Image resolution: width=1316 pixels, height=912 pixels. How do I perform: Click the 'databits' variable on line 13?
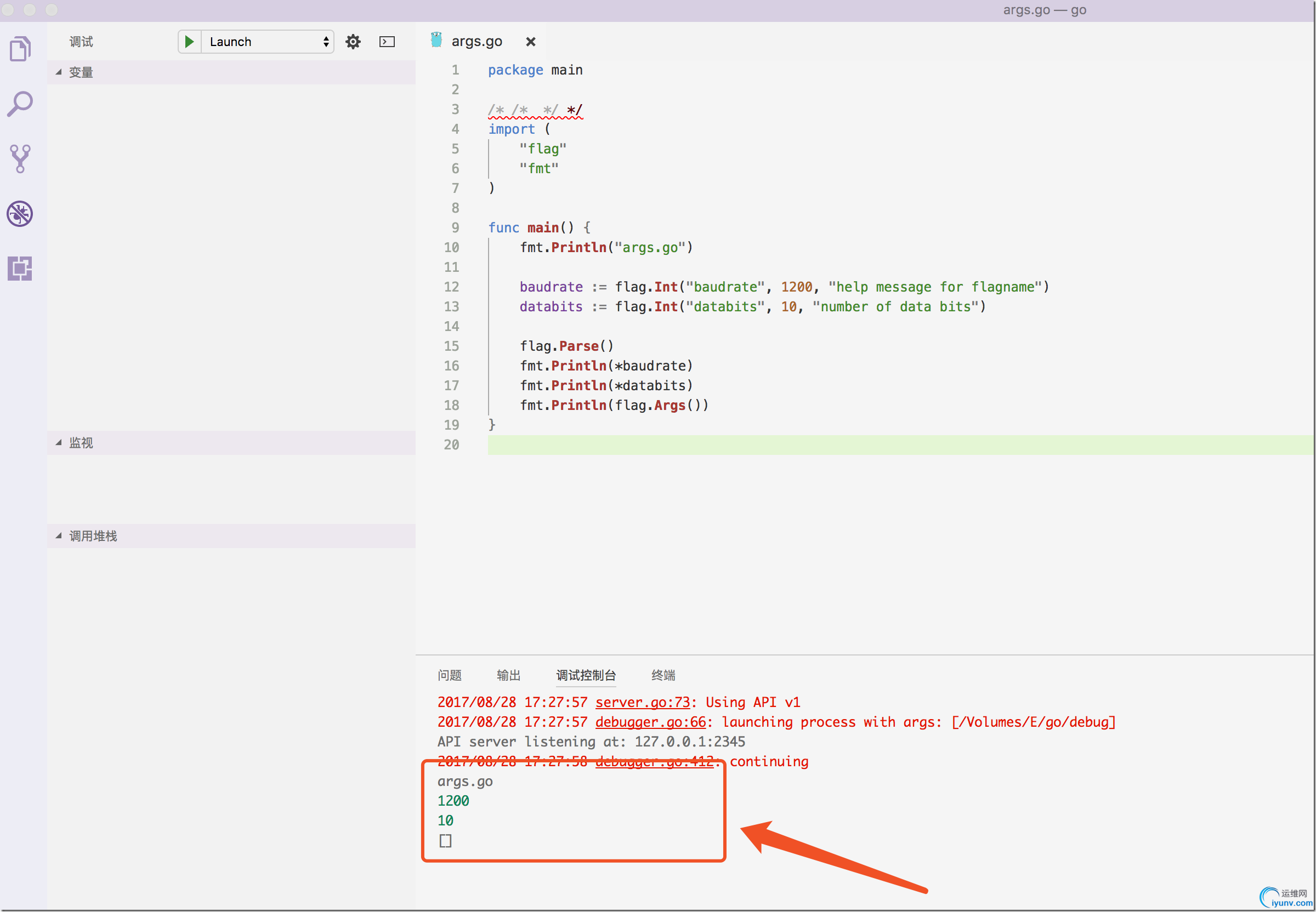551,307
